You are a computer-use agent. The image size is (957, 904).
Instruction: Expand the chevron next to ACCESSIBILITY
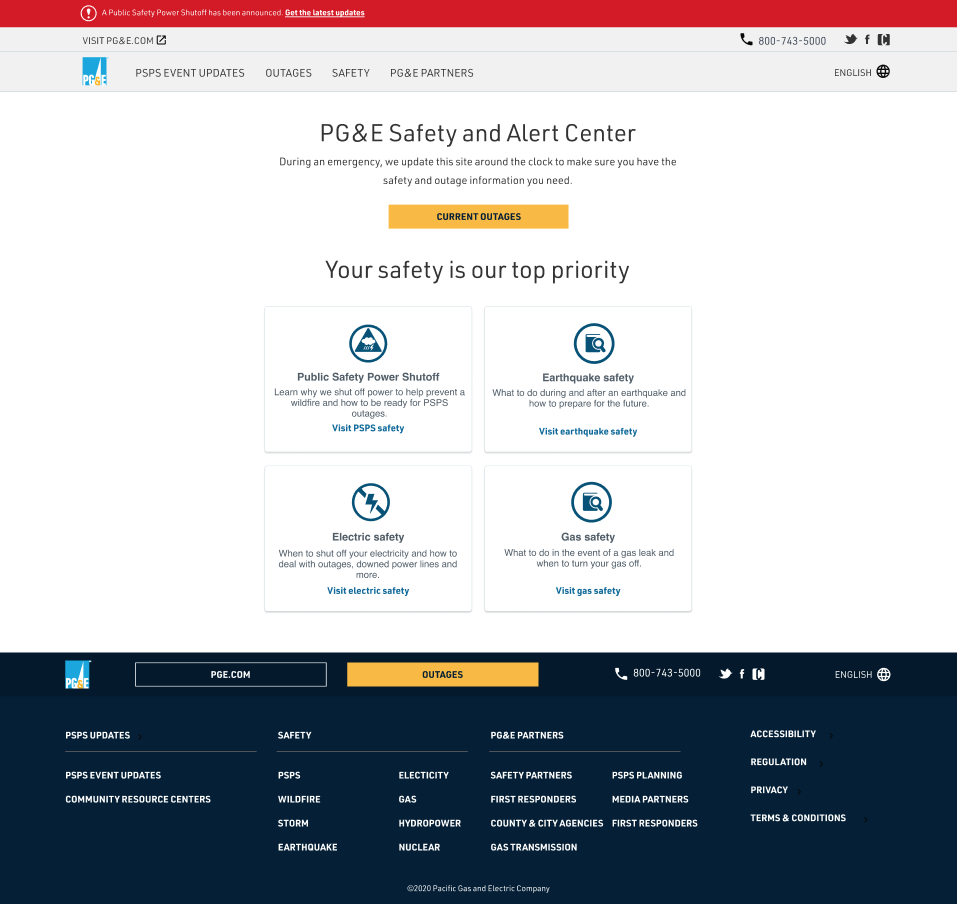pyautogui.click(x=831, y=736)
